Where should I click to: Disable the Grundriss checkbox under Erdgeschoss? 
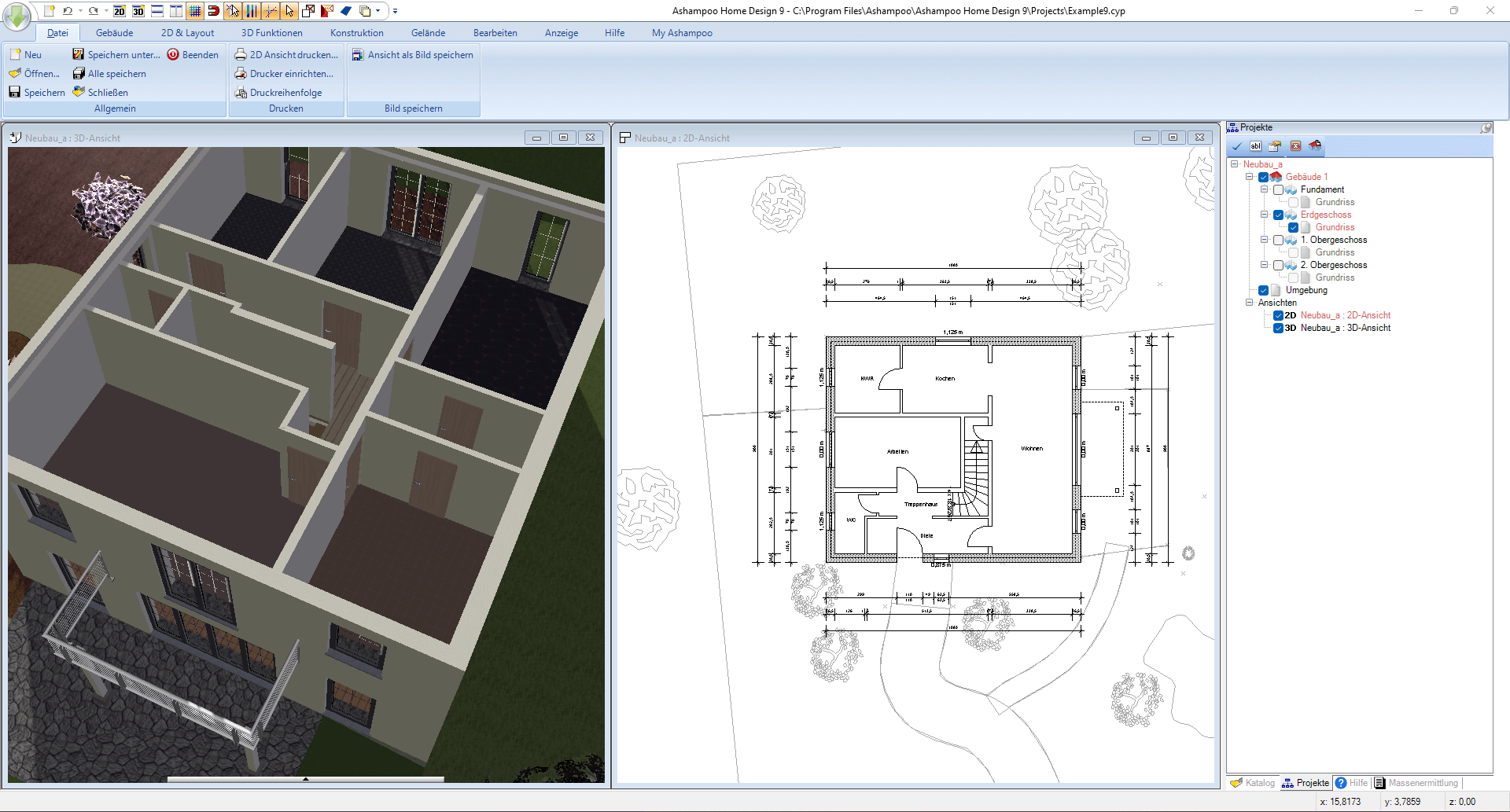pyautogui.click(x=1293, y=227)
